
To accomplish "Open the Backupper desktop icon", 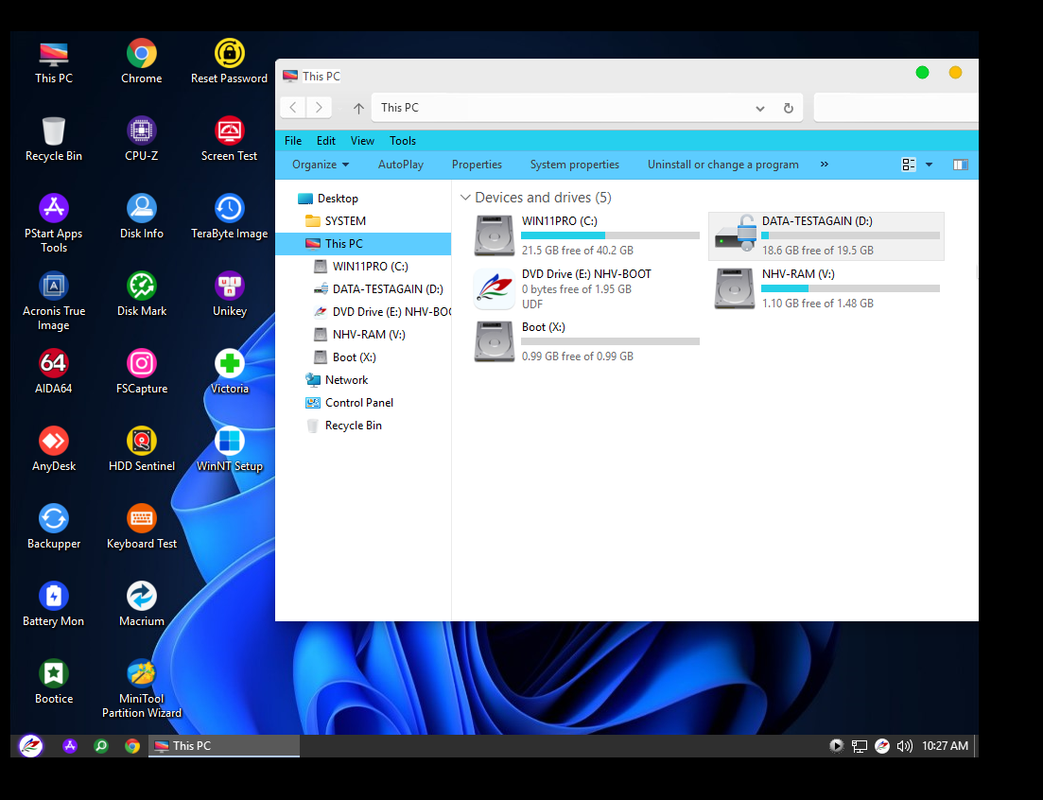I will tap(53, 527).
